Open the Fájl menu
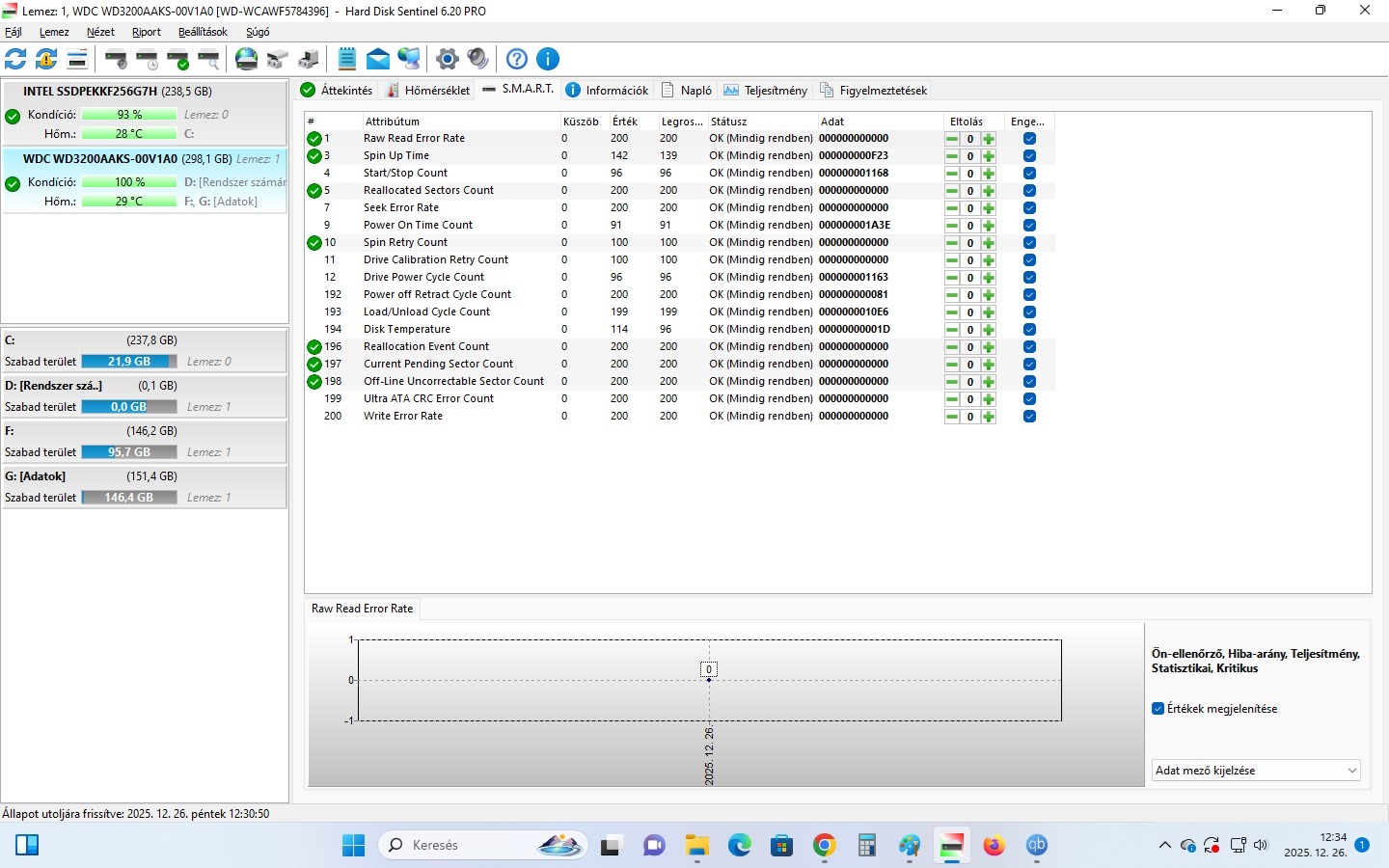The height and width of the screenshot is (868, 1389). 14,32
